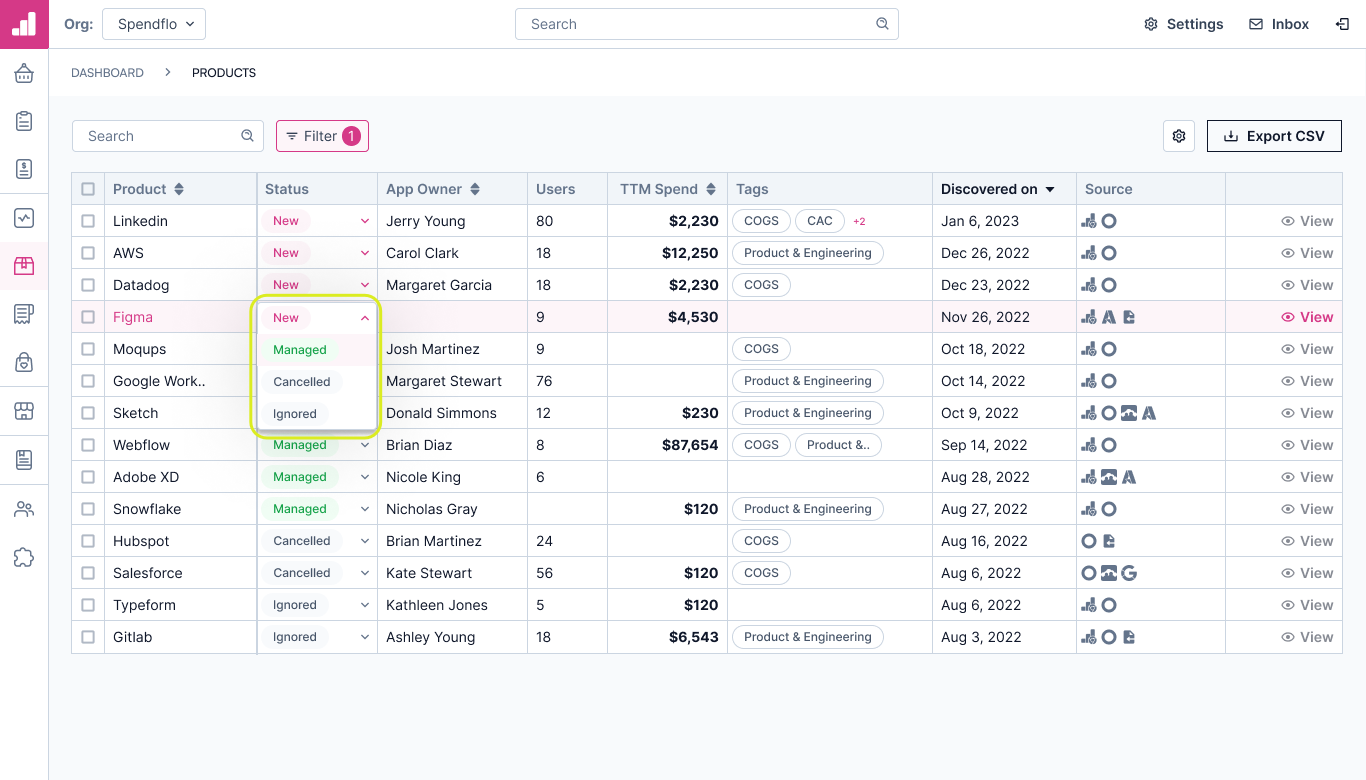The width and height of the screenshot is (1366, 780).
Task: Open the clipboard sidebar icon
Action: coord(24,121)
